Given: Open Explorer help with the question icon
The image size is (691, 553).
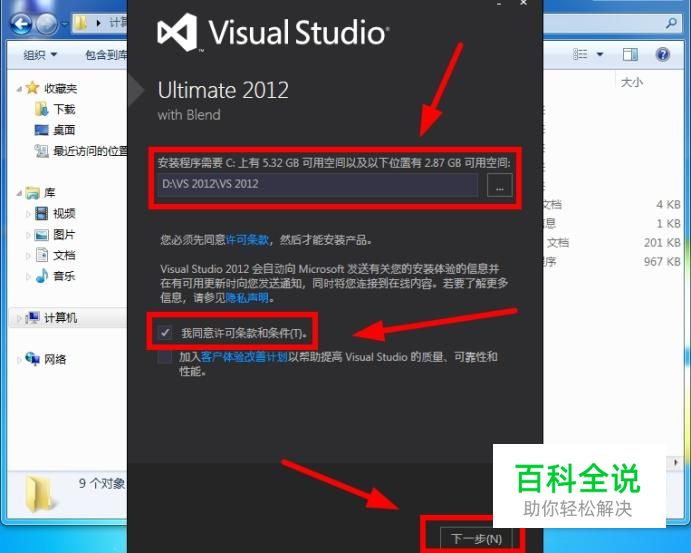Looking at the screenshot, I should (x=662, y=54).
